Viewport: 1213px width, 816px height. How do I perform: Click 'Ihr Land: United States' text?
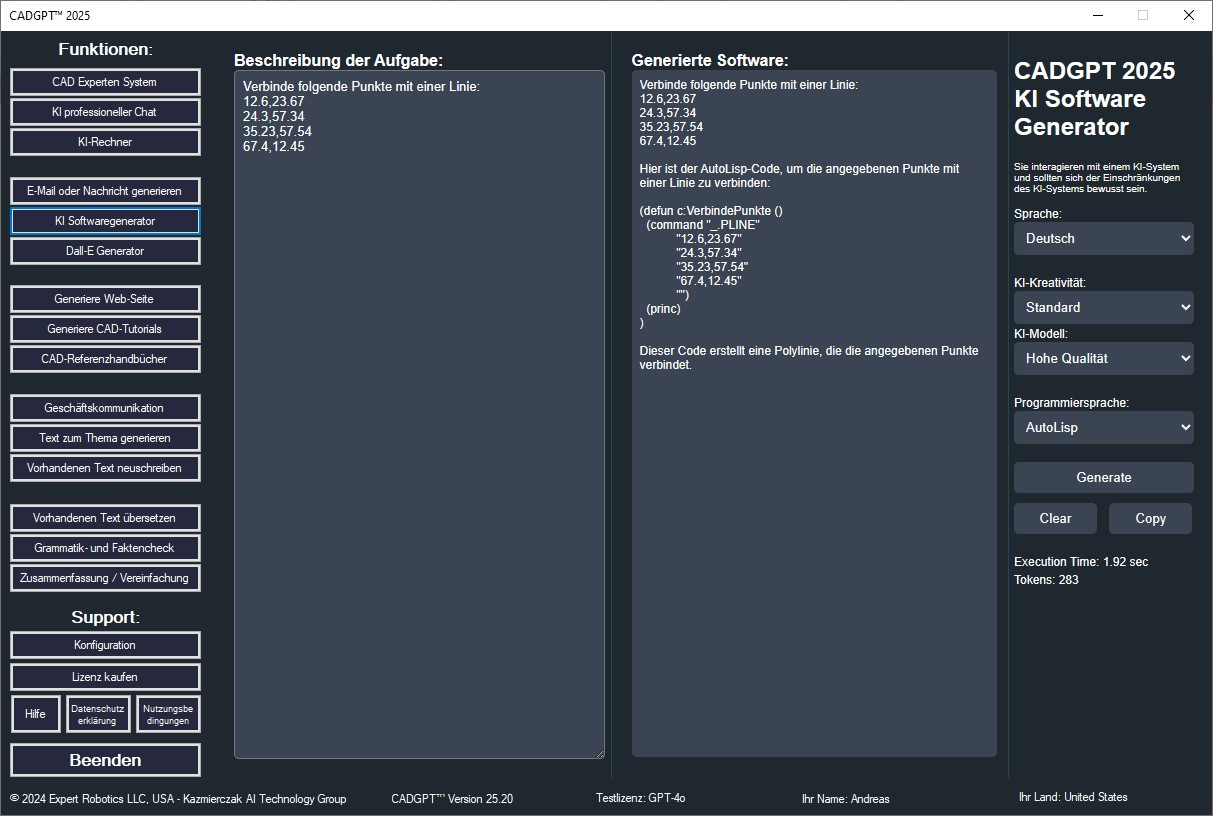1073,797
